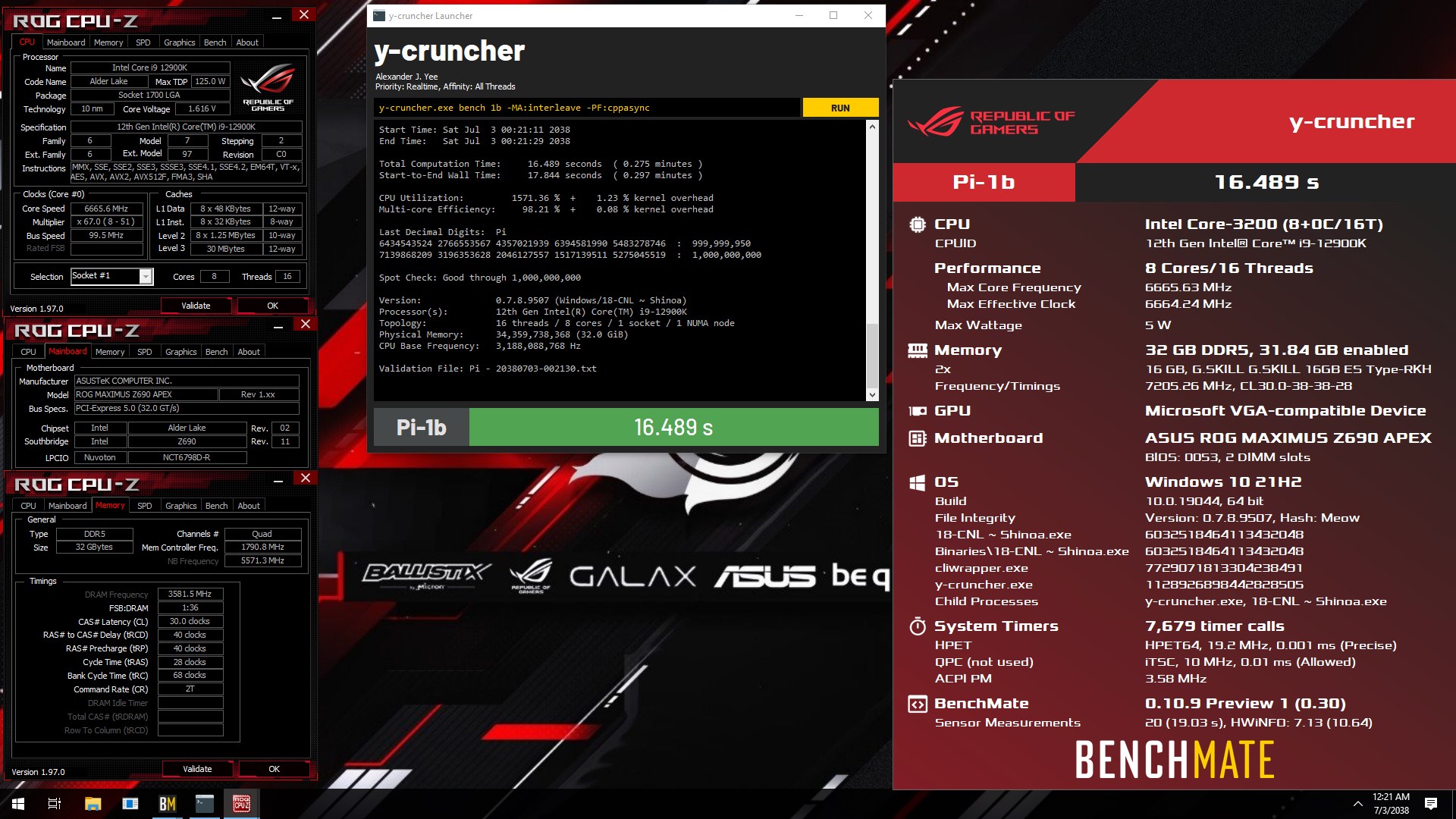Click the Core Voltage 1.616 V field
Image resolution: width=1456 pixels, height=819 pixels.
202,108
